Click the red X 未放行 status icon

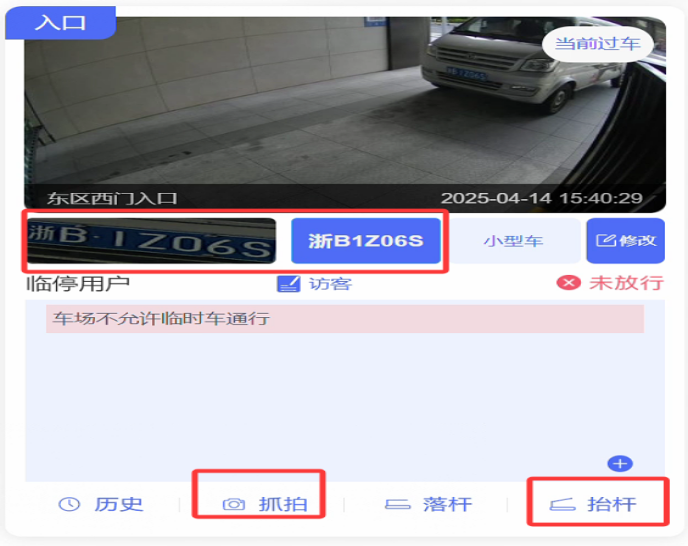pos(569,283)
